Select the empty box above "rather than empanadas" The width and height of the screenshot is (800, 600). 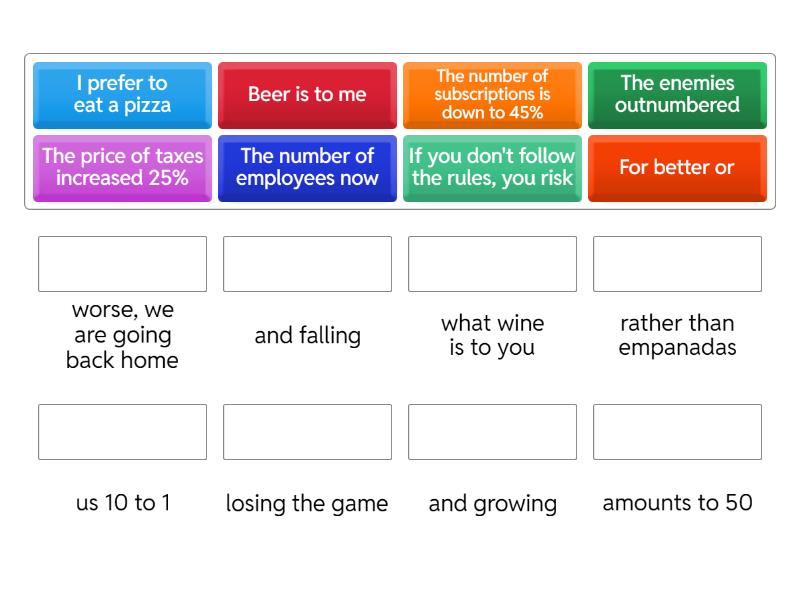click(677, 264)
